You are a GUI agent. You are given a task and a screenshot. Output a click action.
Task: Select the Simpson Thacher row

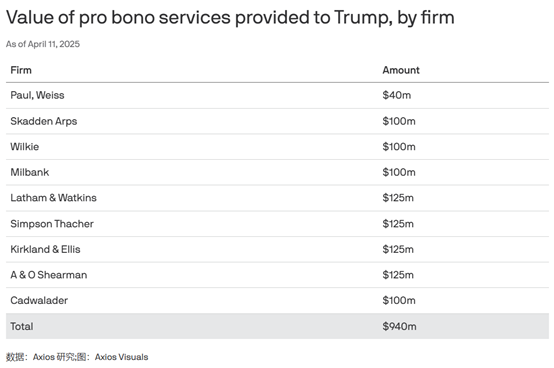277,224
